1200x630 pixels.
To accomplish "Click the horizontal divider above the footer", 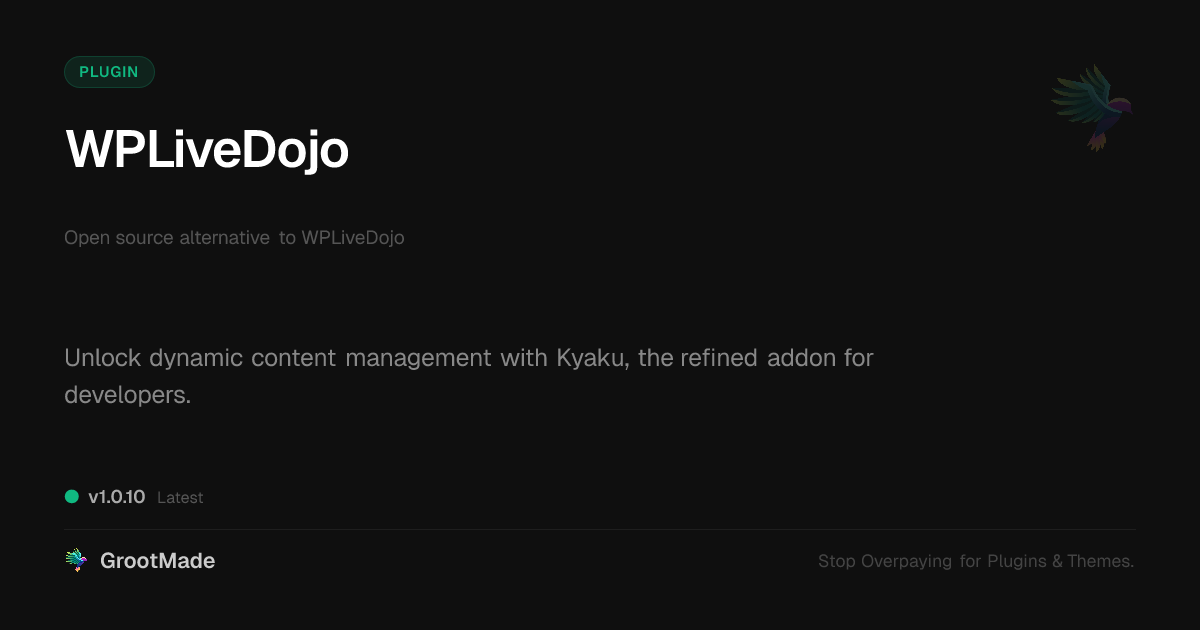I will [600, 529].
